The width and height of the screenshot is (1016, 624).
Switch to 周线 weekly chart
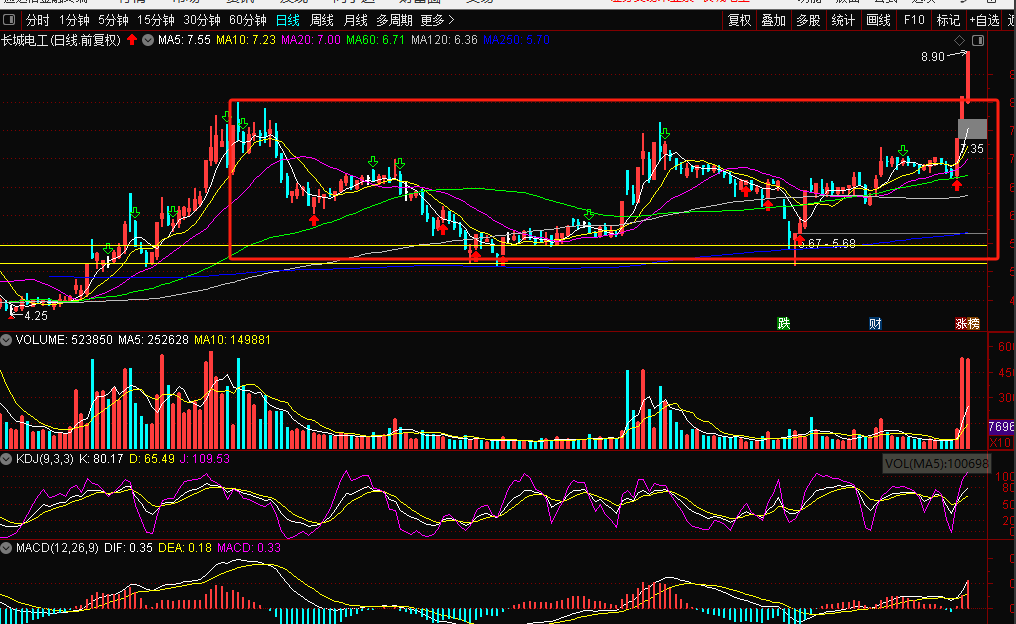(321, 20)
